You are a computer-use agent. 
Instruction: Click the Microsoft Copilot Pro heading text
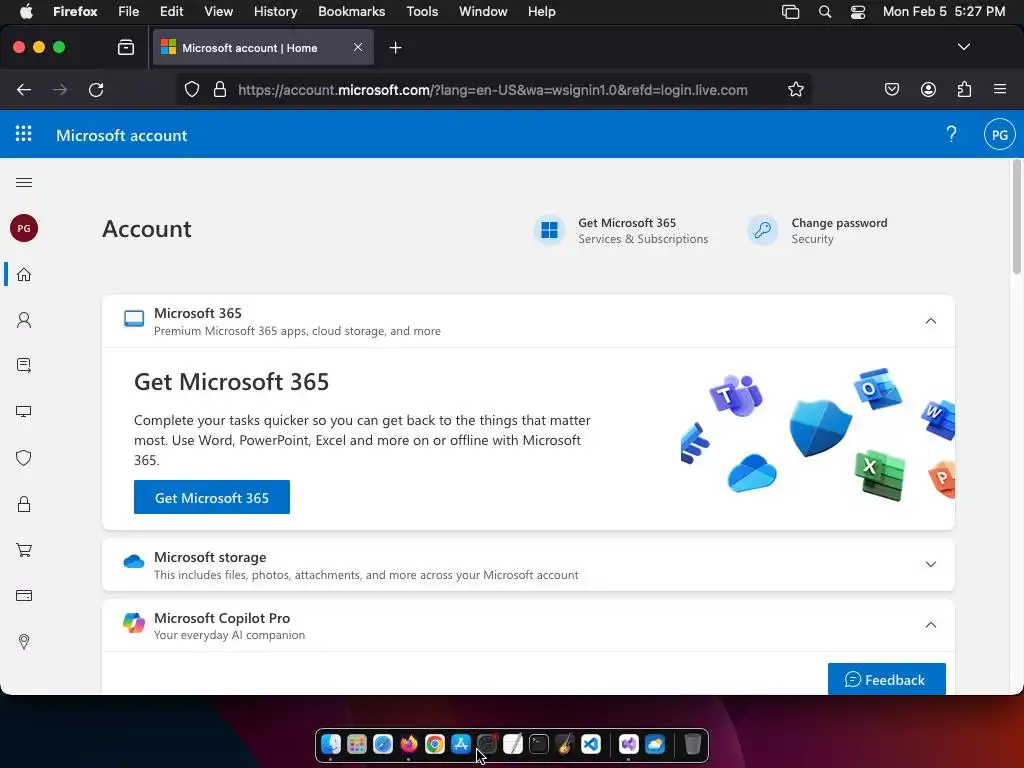tap(222, 618)
